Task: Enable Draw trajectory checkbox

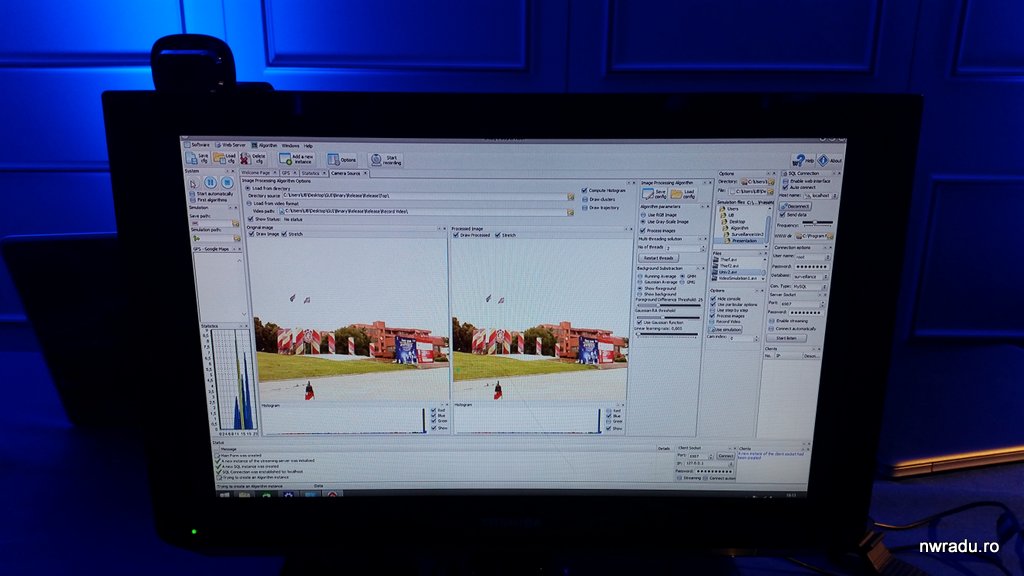Action: [584, 208]
